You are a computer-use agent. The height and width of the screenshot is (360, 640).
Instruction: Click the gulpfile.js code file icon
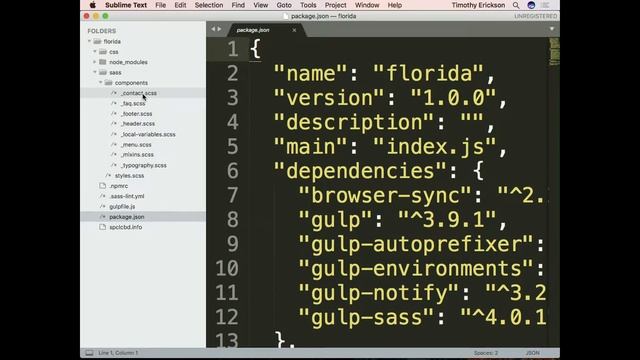[x=102, y=207]
